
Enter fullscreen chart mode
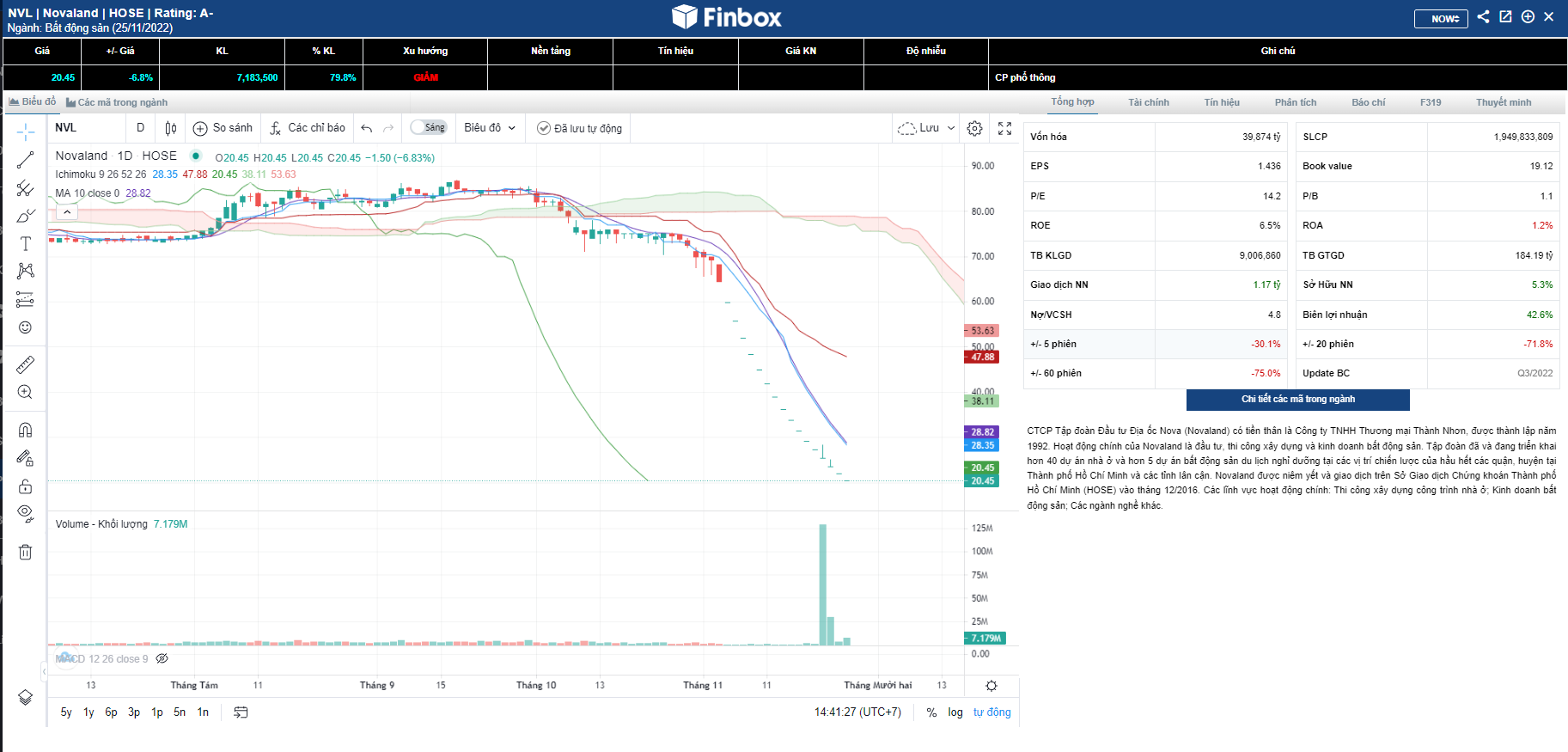[x=1004, y=128]
